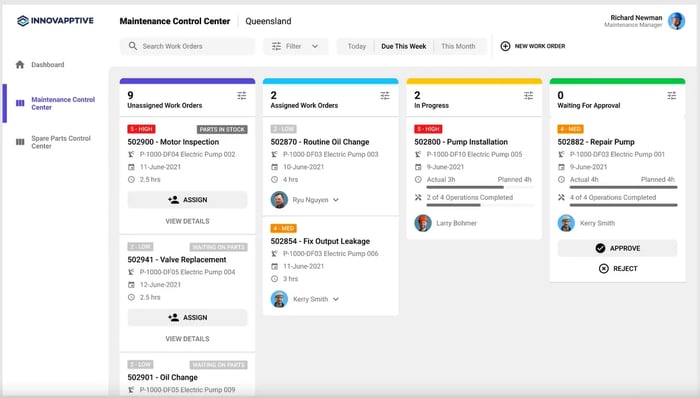Screen dimensions: 700x398
Task: Open Richard Newman profile avatar
Action: pos(676,21)
